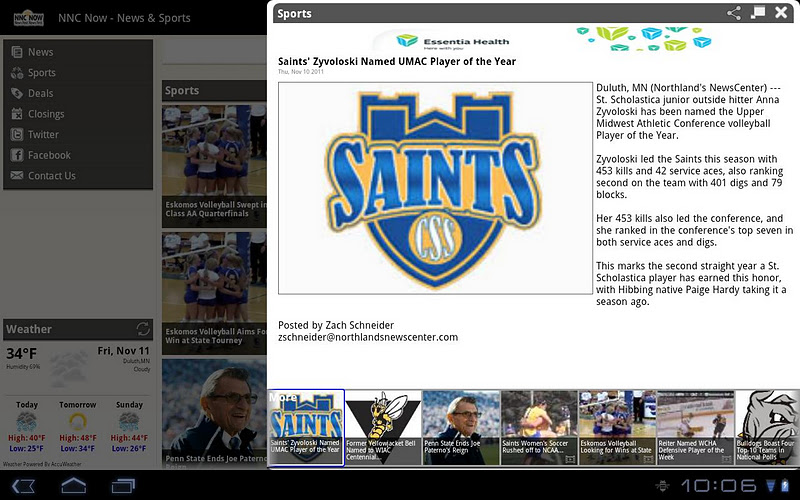Click the Sports article panel title
Screen dimensions: 800x500
point(294,14)
